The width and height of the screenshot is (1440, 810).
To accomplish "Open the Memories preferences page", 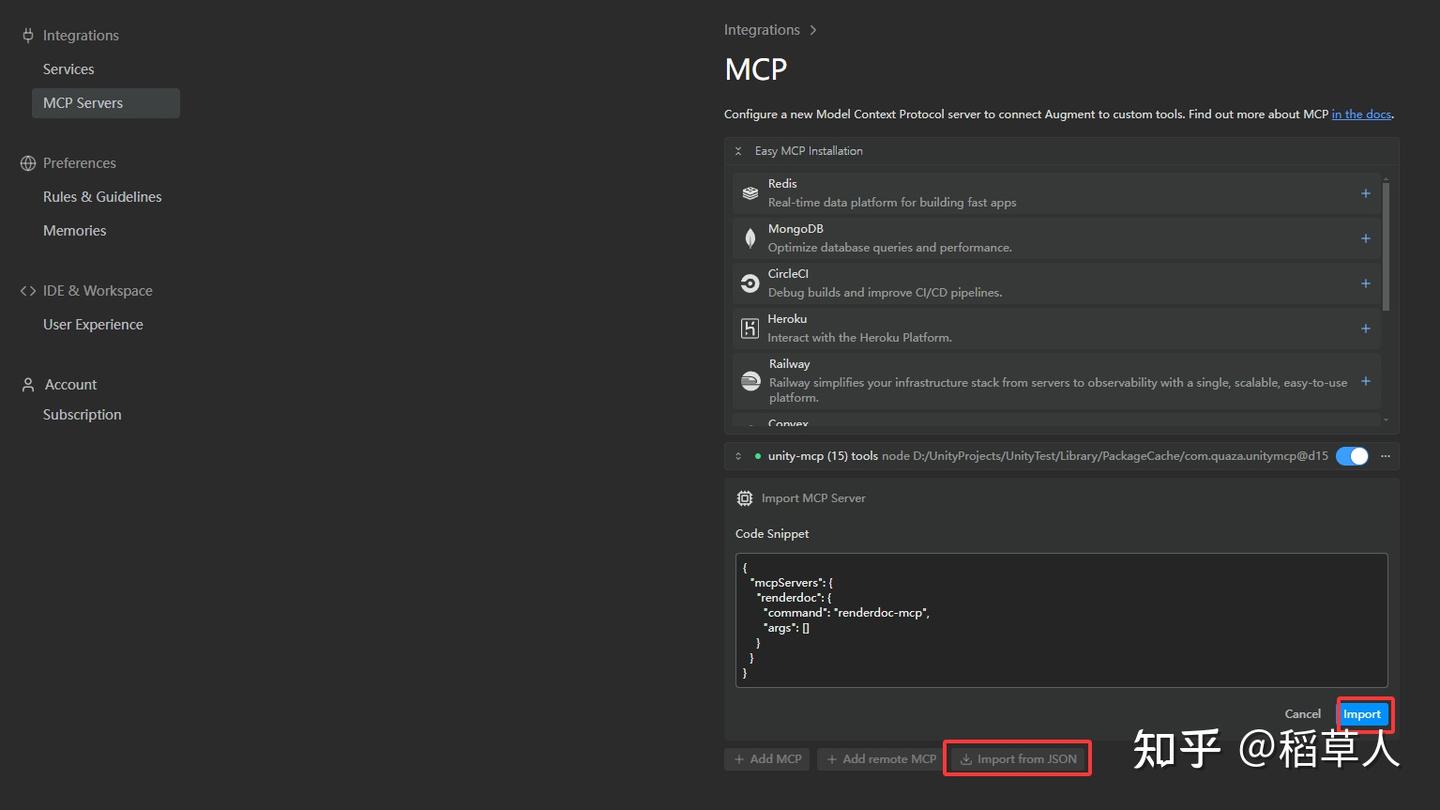I will [74, 231].
